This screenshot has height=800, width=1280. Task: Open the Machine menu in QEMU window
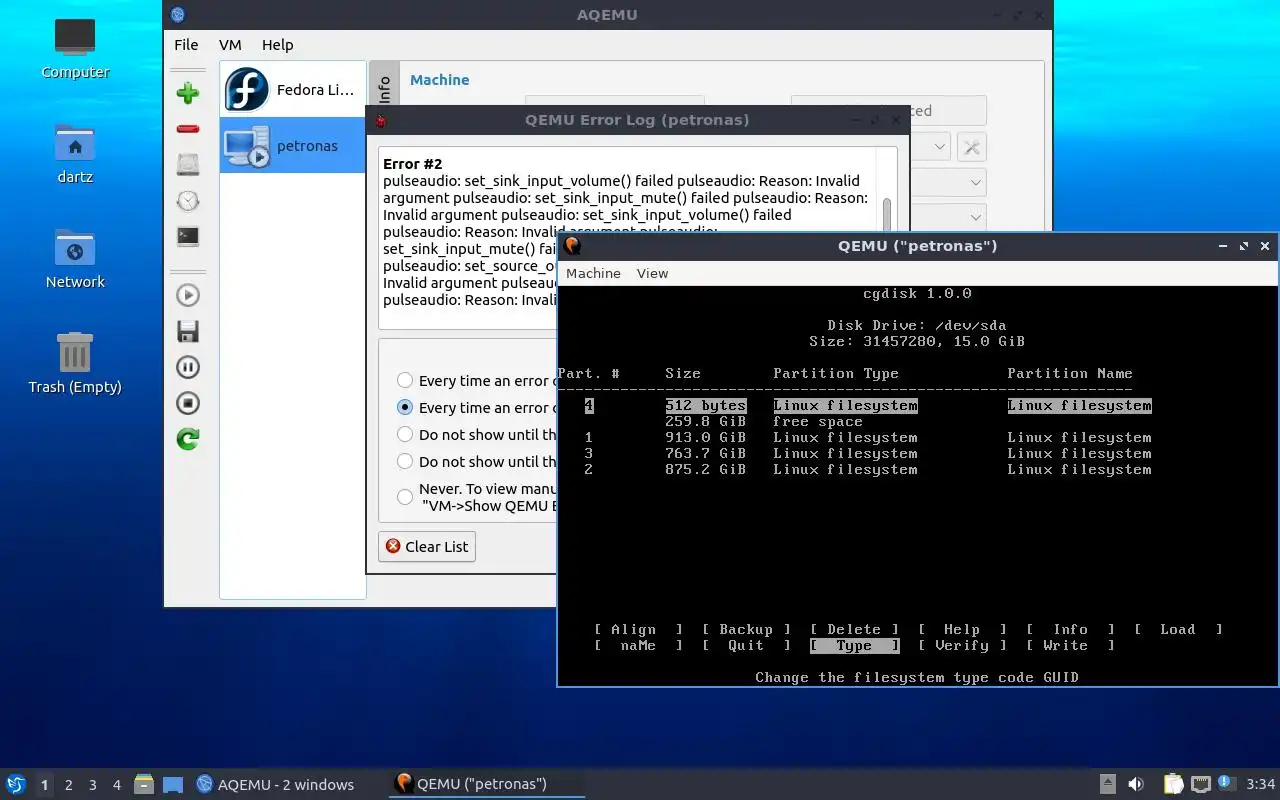pyautogui.click(x=593, y=273)
